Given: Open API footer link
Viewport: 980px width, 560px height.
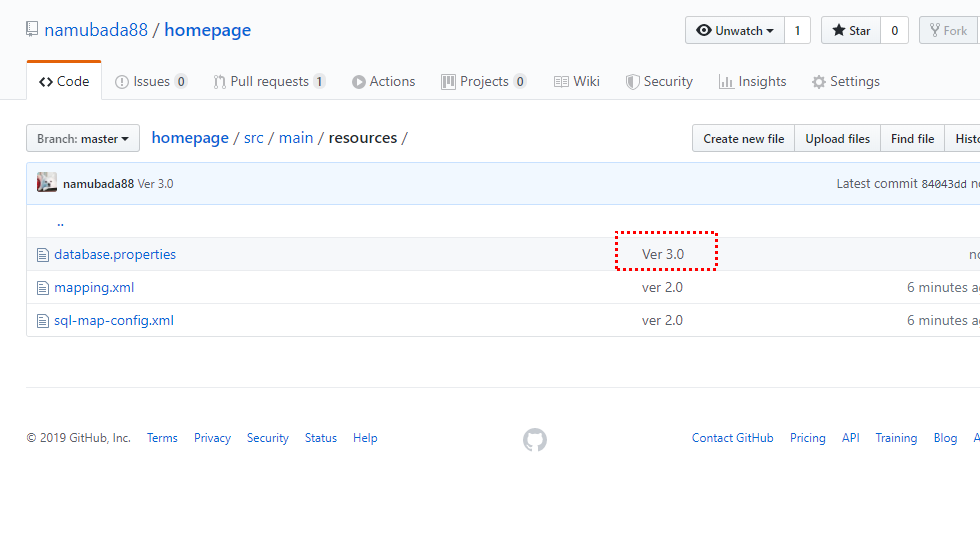Looking at the screenshot, I should 851,438.
